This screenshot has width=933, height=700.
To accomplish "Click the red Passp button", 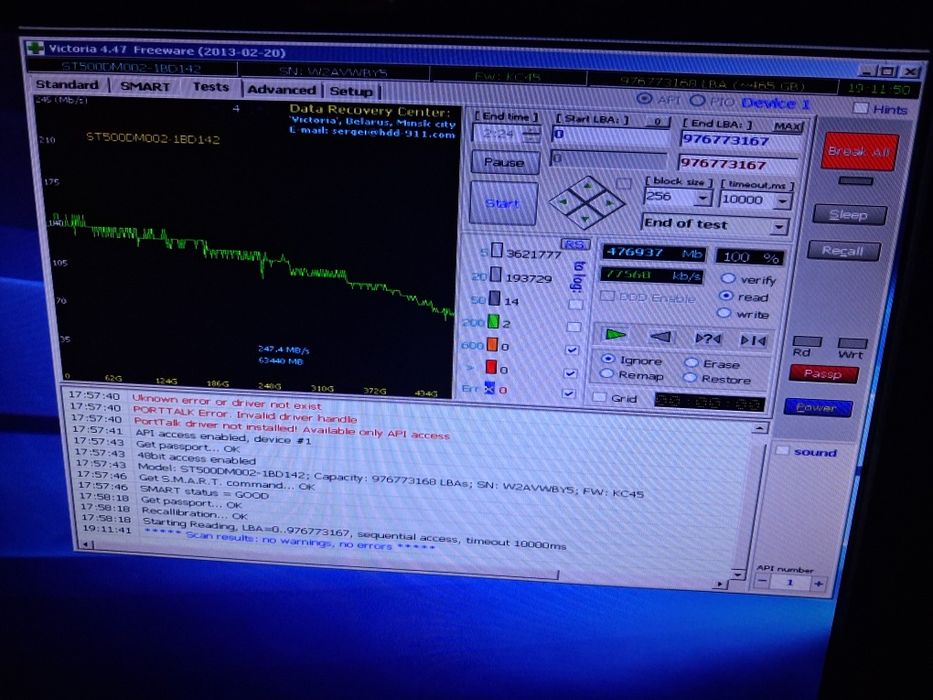I will pos(823,373).
